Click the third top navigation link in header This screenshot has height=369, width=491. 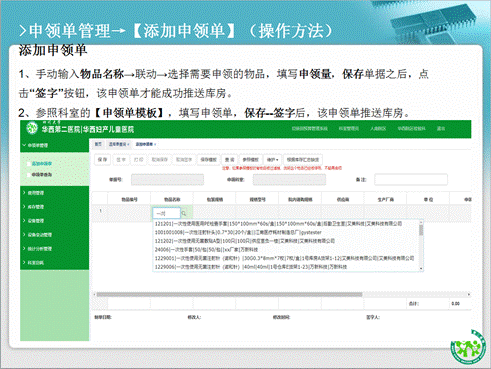pyautogui.click(x=378, y=128)
